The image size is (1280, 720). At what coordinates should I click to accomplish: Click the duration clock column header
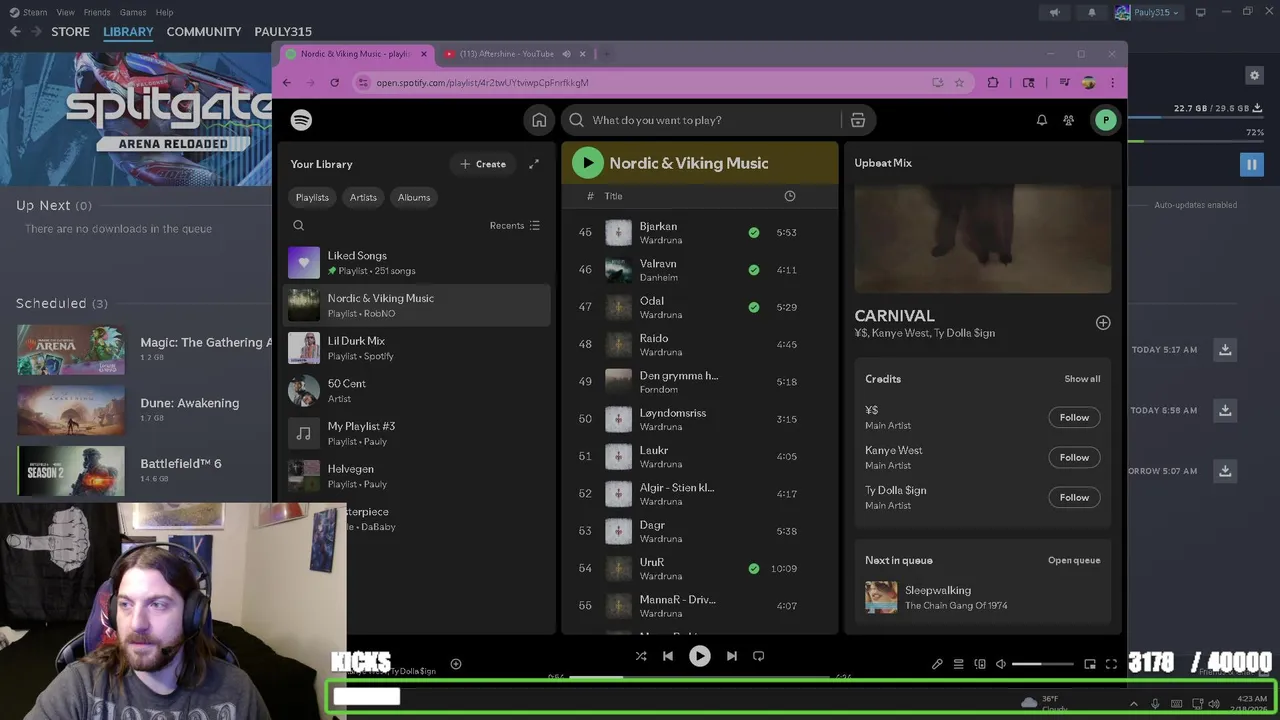[790, 196]
